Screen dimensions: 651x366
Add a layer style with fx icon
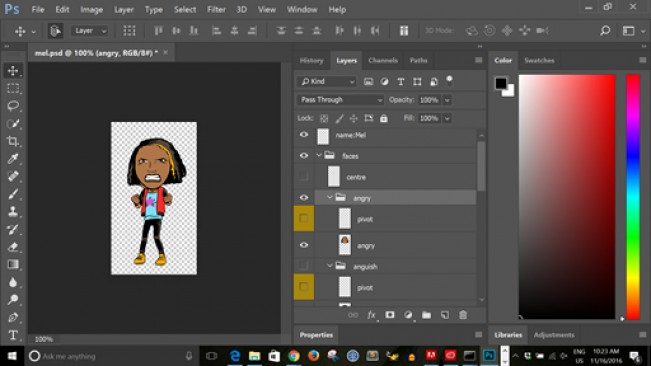(371, 315)
